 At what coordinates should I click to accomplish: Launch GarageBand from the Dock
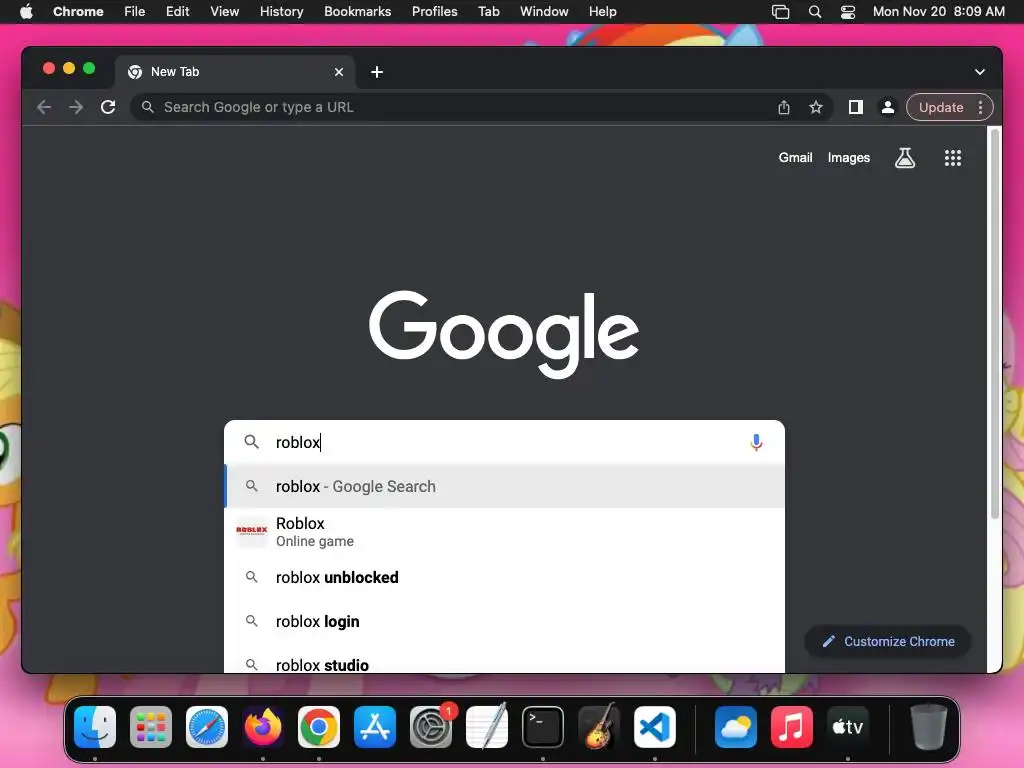pyautogui.click(x=599, y=726)
